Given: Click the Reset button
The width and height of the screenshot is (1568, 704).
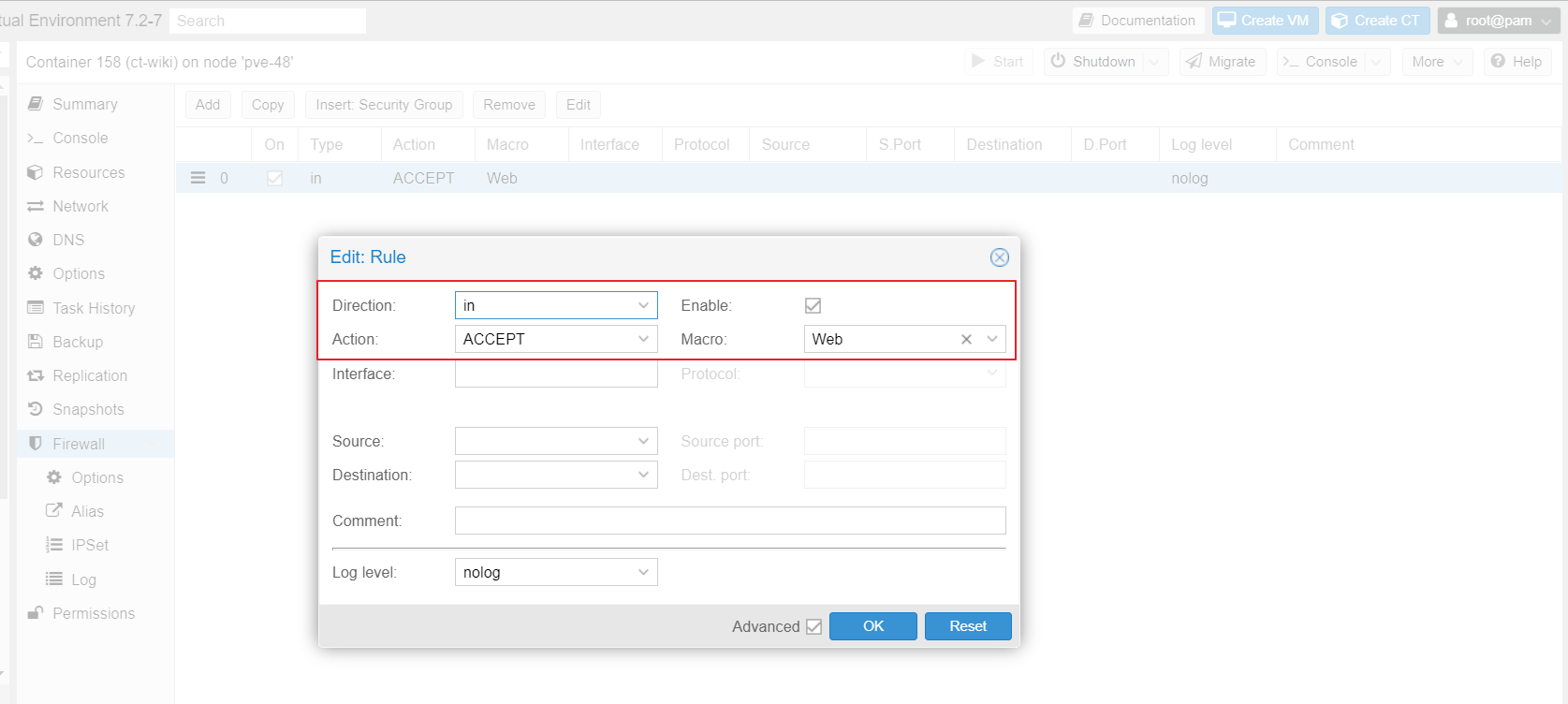Looking at the screenshot, I should (968, 626).
